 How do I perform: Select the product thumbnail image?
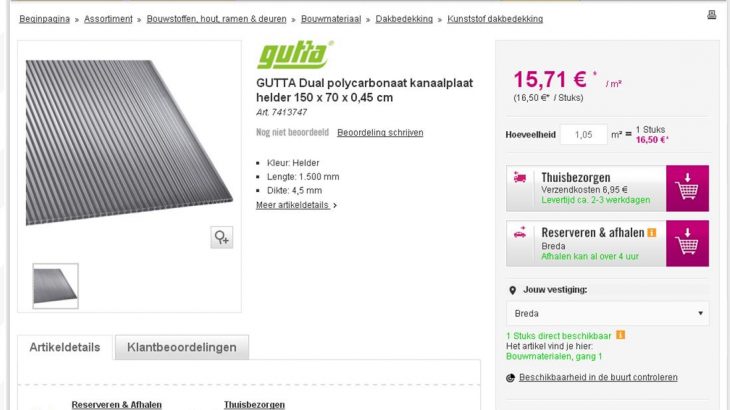click(x=55, y=286)
